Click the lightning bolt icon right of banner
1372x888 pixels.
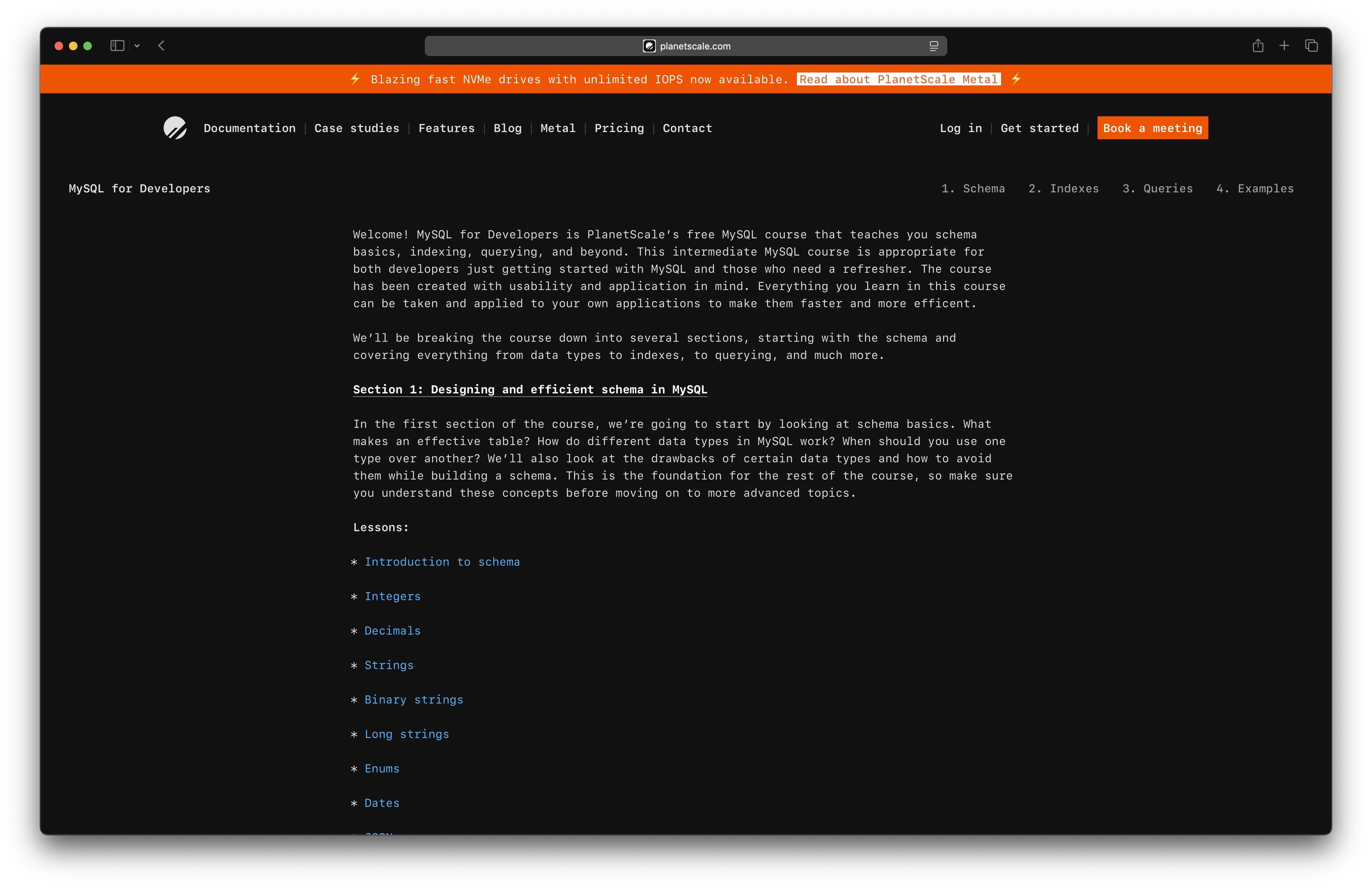tap(1016, 79)
